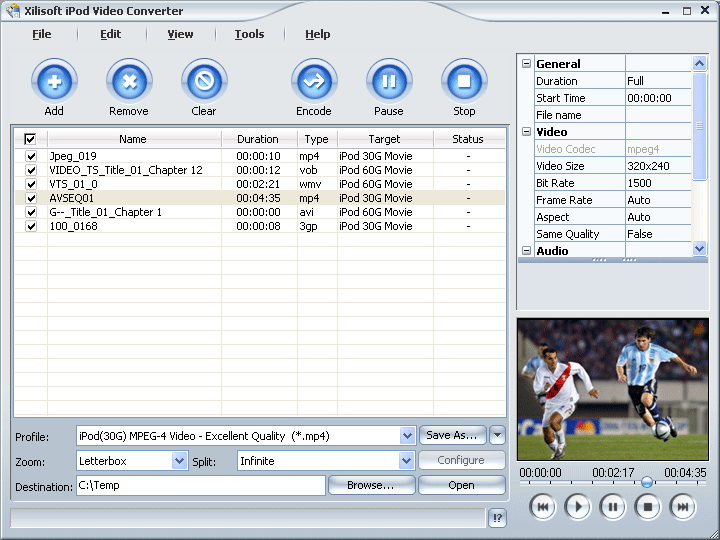Open the View menu
Viewport: 720px width, 540px height.
180,34
